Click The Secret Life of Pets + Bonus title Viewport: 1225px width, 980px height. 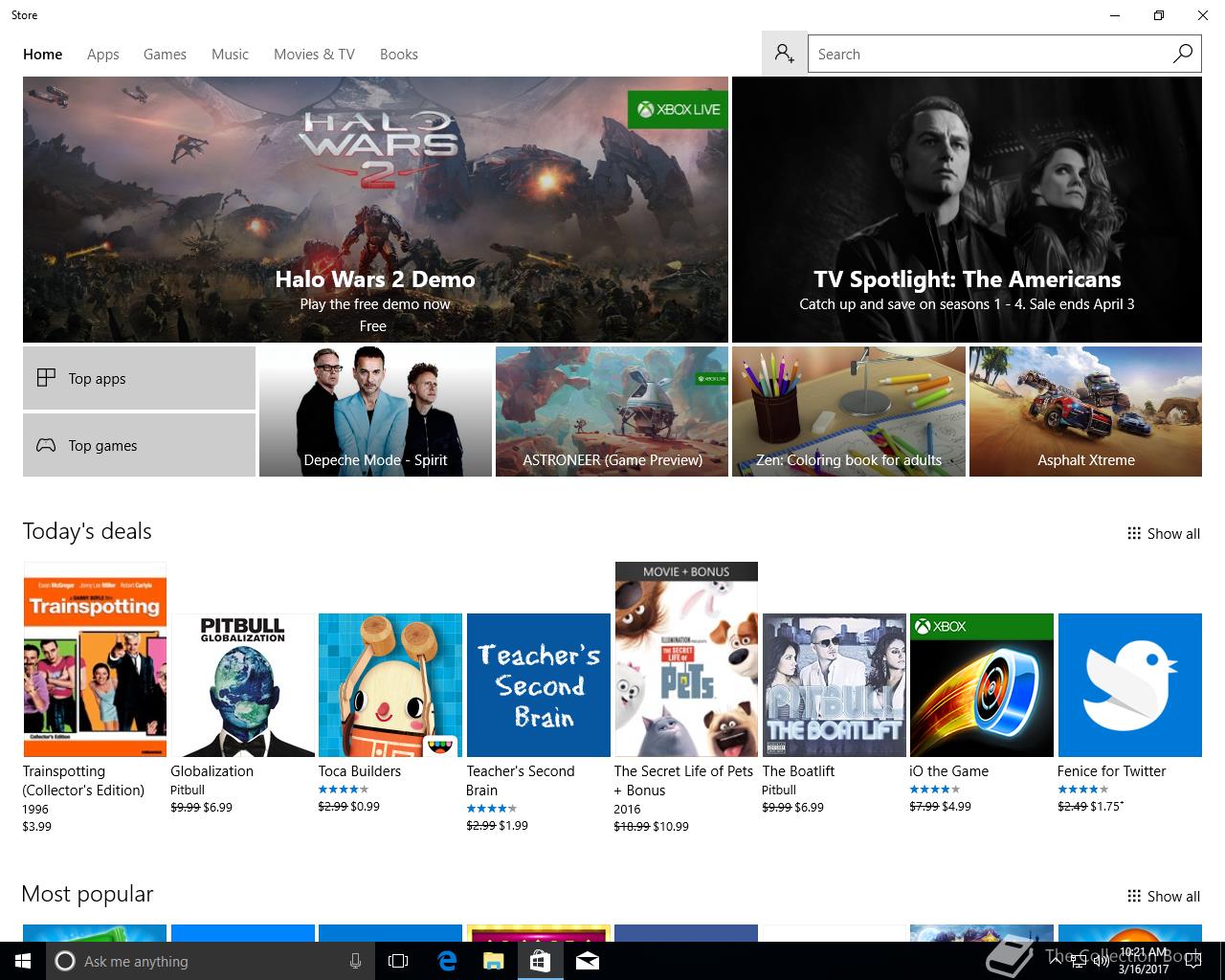(683, 781)
